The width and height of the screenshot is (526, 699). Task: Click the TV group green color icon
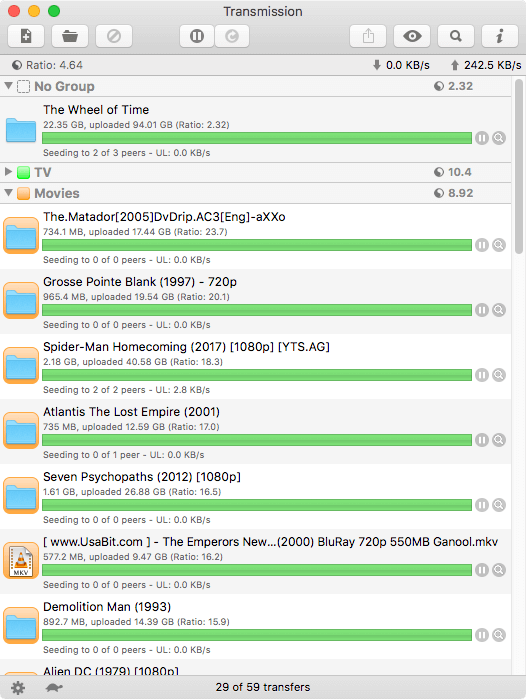[x=23, y=172]
